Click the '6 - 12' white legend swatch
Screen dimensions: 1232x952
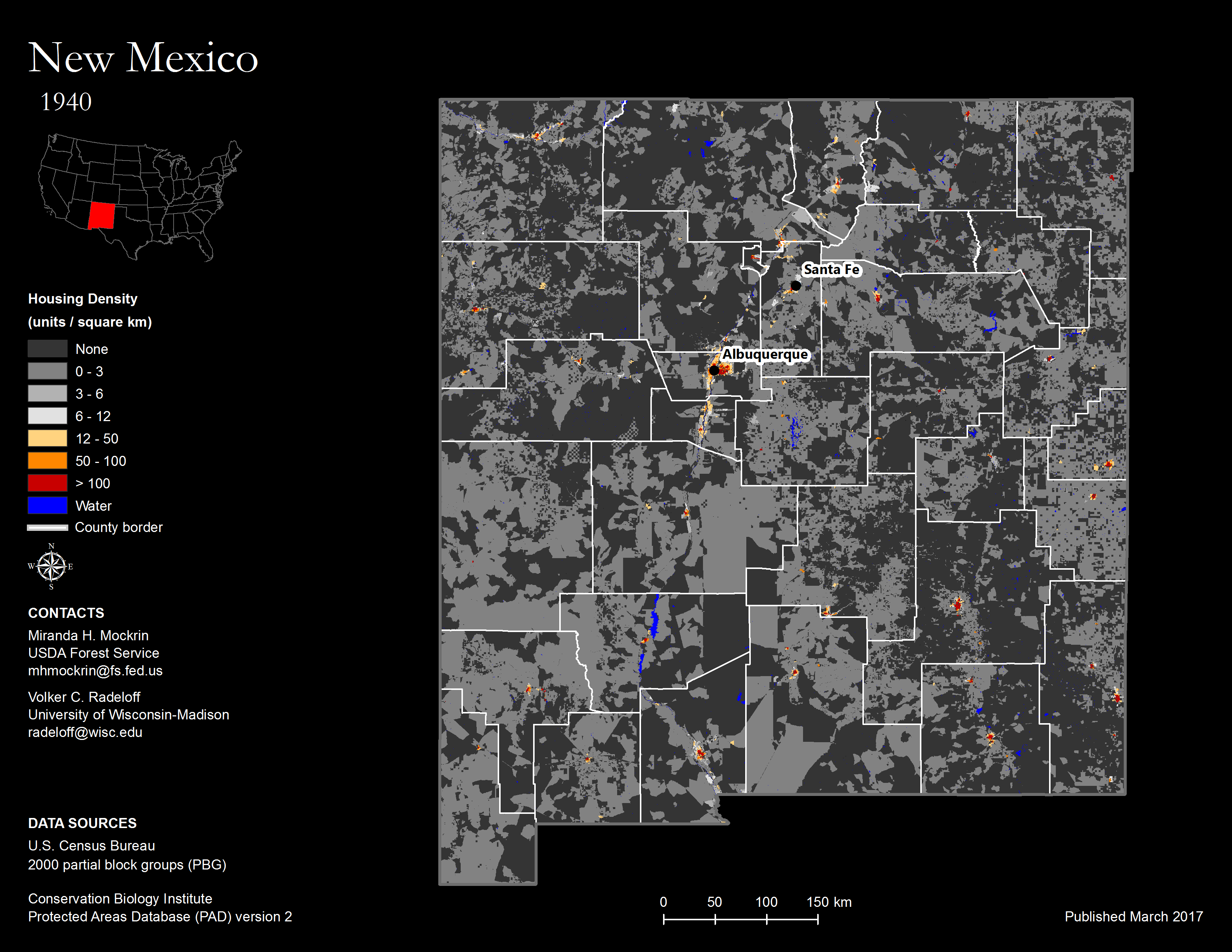pos(48,416)
